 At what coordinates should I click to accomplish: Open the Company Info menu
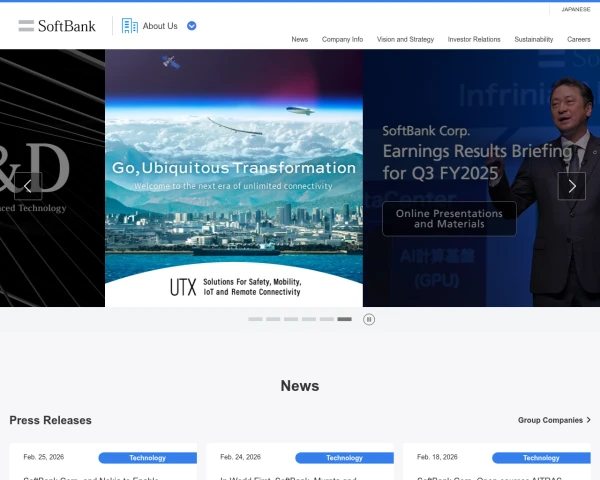[342, 39]
